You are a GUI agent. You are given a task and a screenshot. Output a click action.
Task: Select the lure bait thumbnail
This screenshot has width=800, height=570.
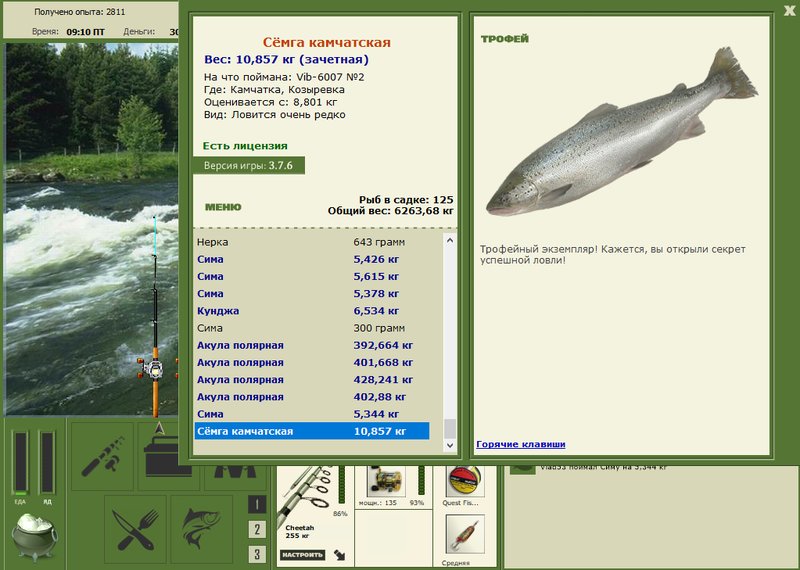pos(465,534)
